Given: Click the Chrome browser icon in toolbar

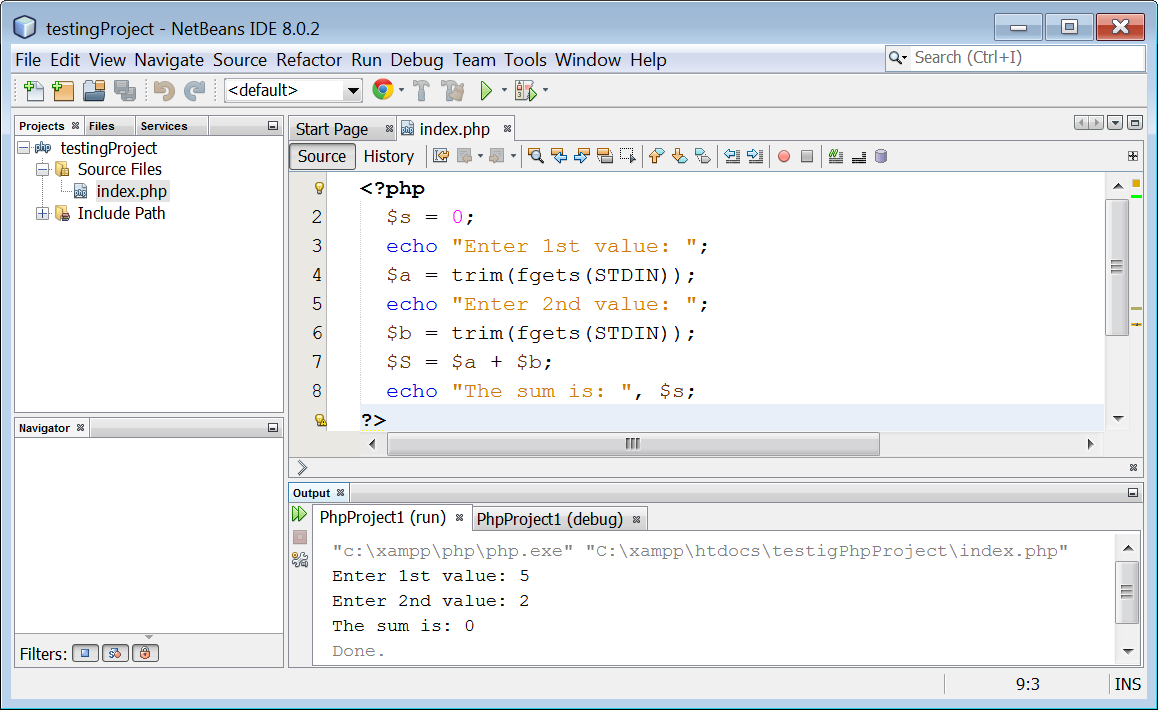Looking at the screenshot, I should [x=383, y=89].
